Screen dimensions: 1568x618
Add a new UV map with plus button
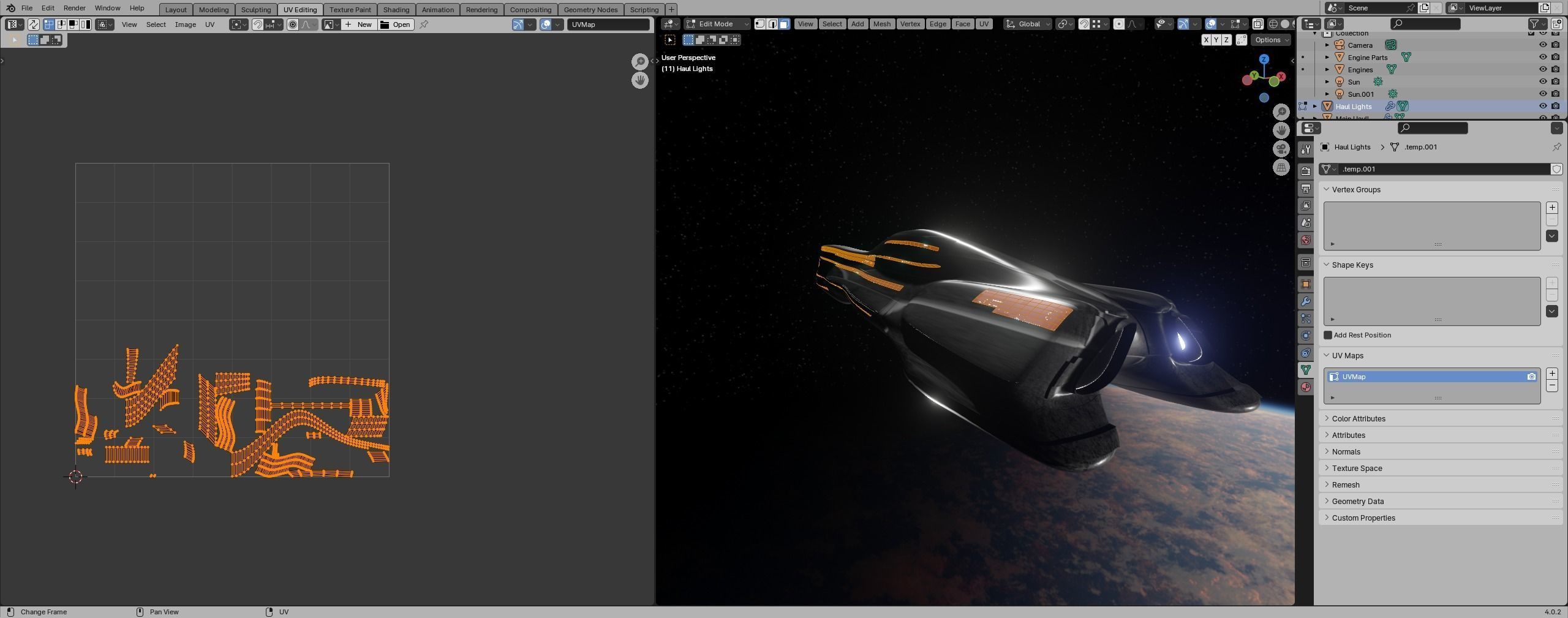tap(1551, 373)
